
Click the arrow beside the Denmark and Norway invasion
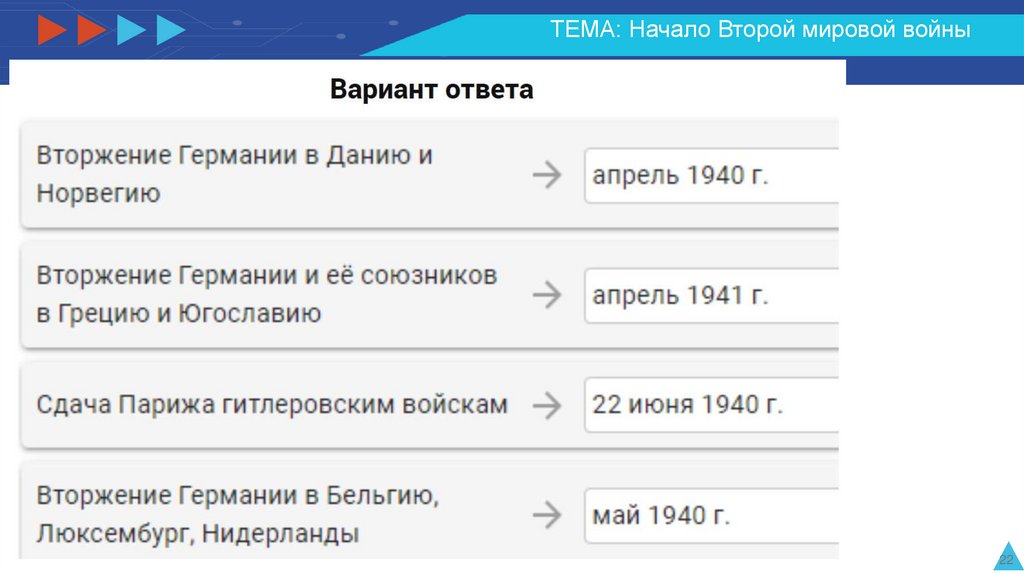pyautogui.click(x=546, y=176)
